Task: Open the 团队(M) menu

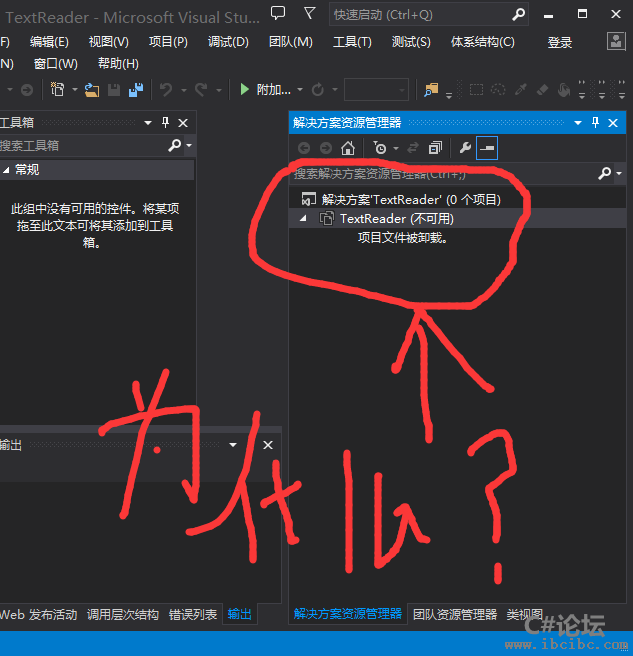Action: tap(290, 42)
